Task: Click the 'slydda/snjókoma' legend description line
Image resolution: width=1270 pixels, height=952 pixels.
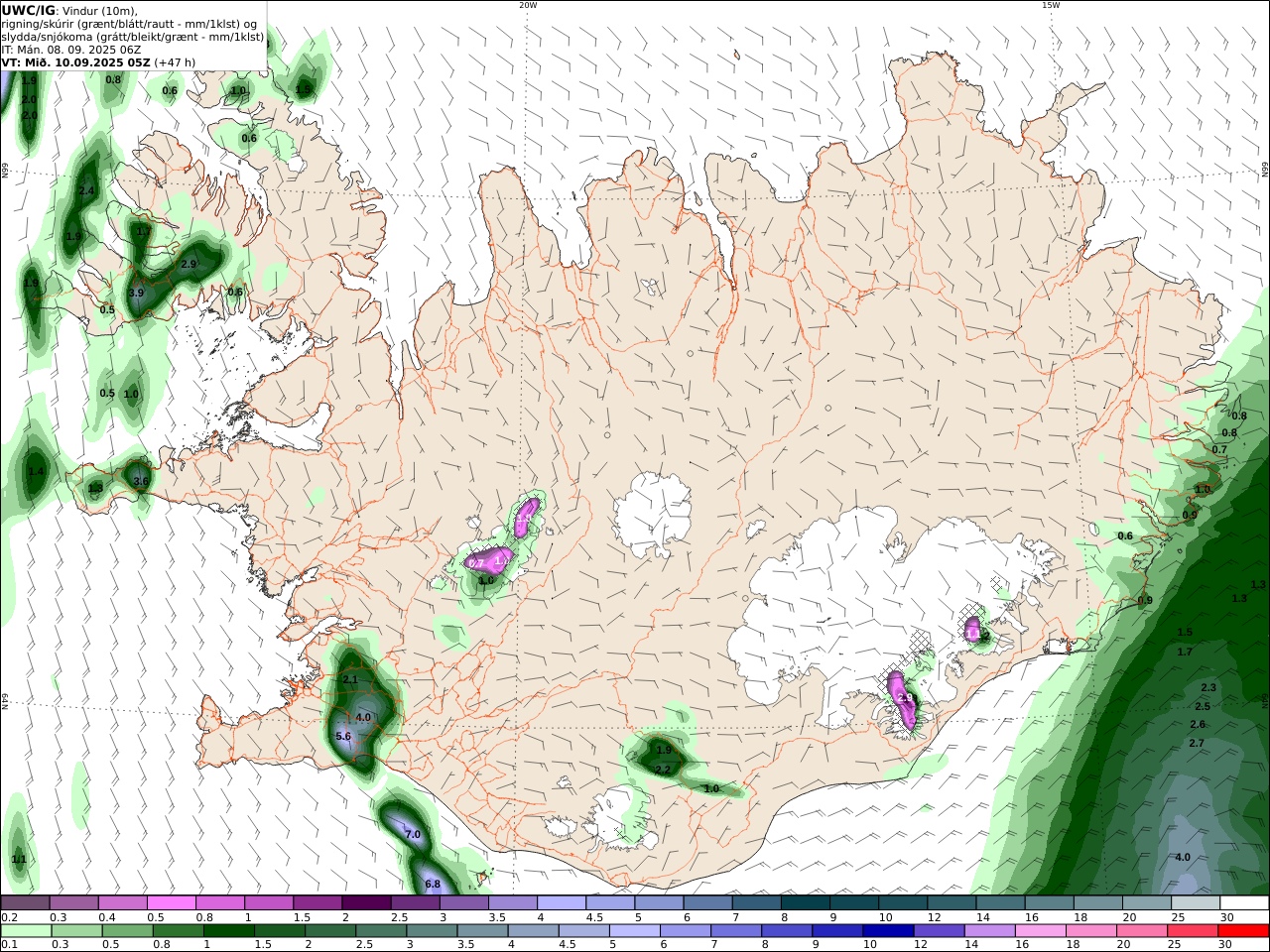Action: tap(132, 37)
